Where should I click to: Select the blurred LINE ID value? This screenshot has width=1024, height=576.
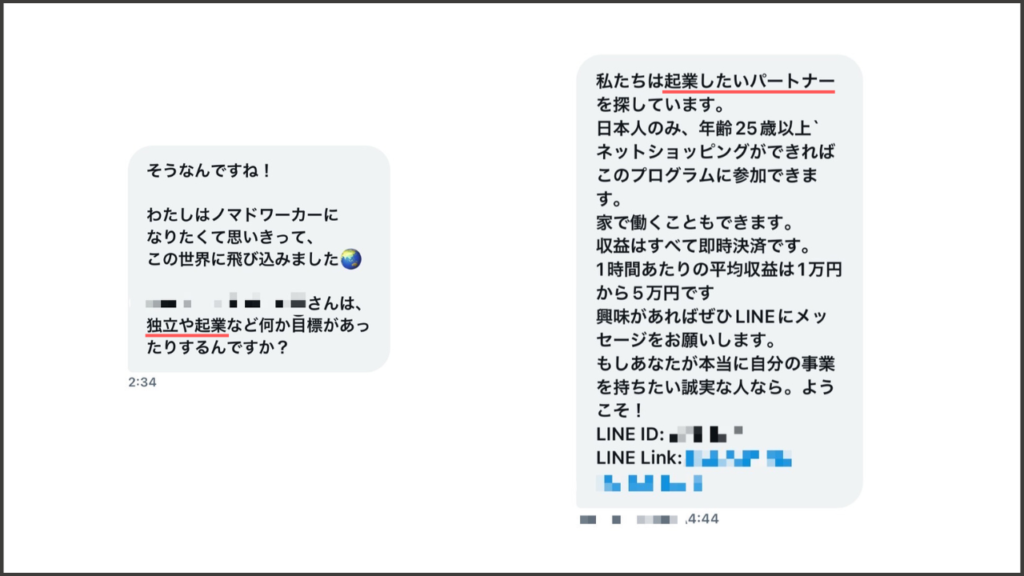coord(706,434)
